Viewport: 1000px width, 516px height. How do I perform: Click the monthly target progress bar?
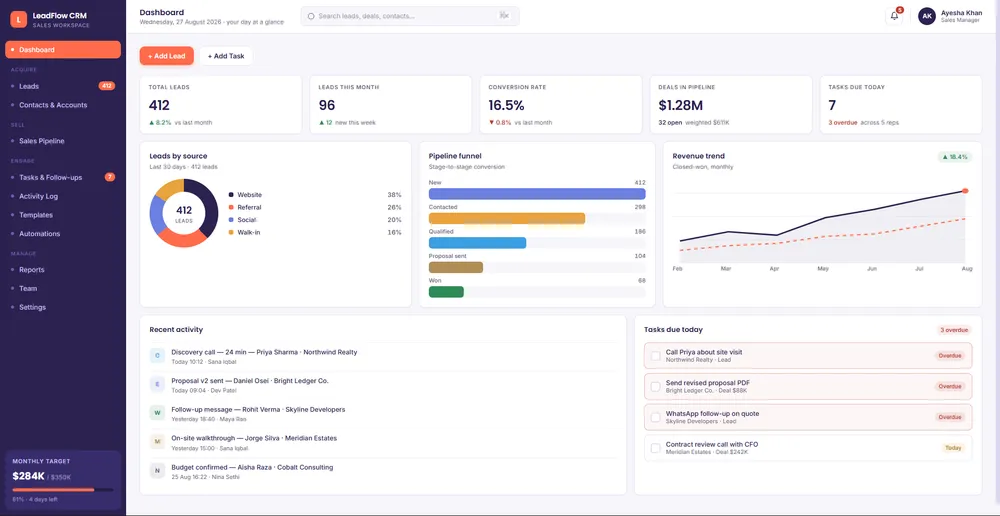coord(62,490)
